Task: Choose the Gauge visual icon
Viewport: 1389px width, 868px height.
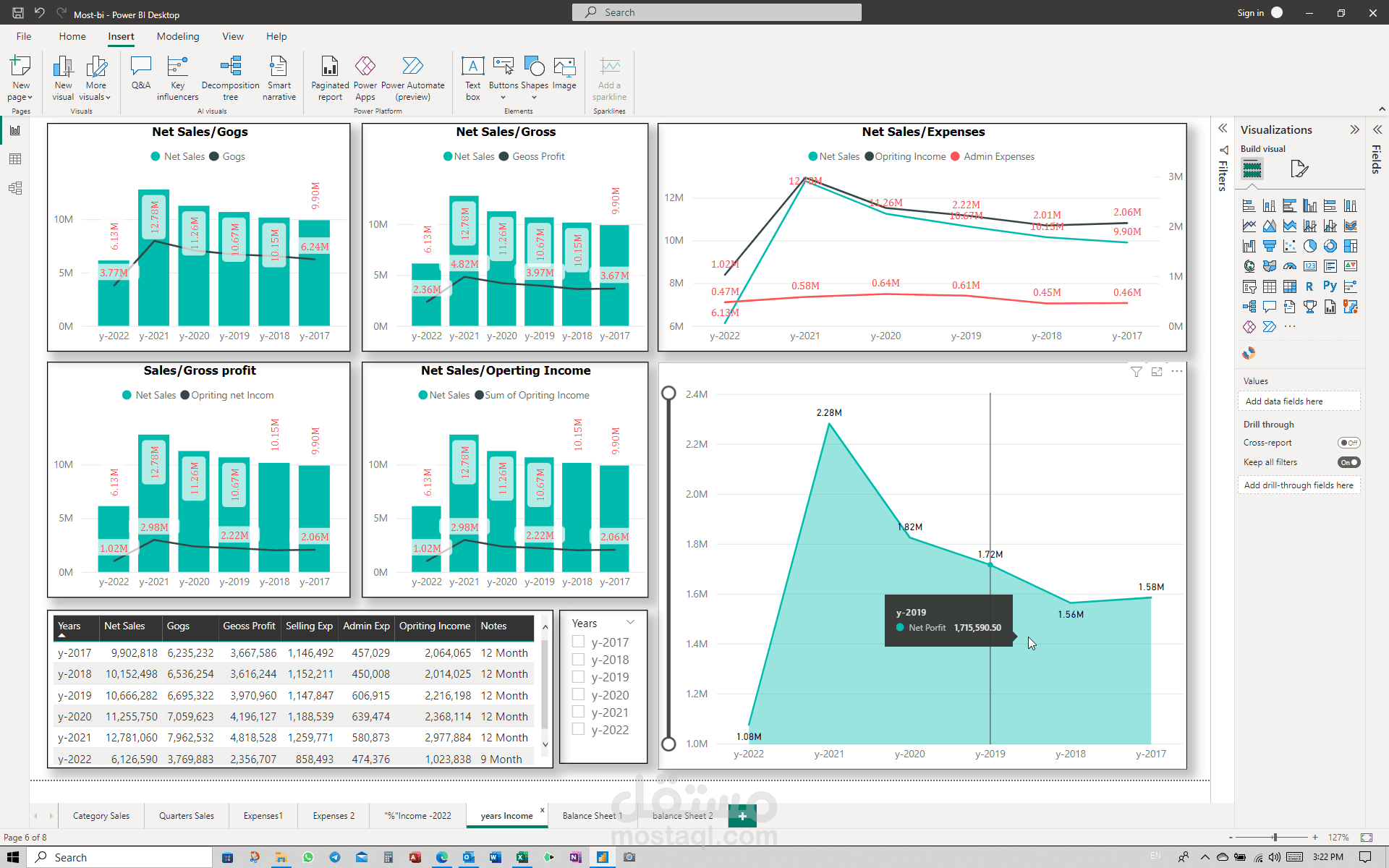Action: point(1289,266)
